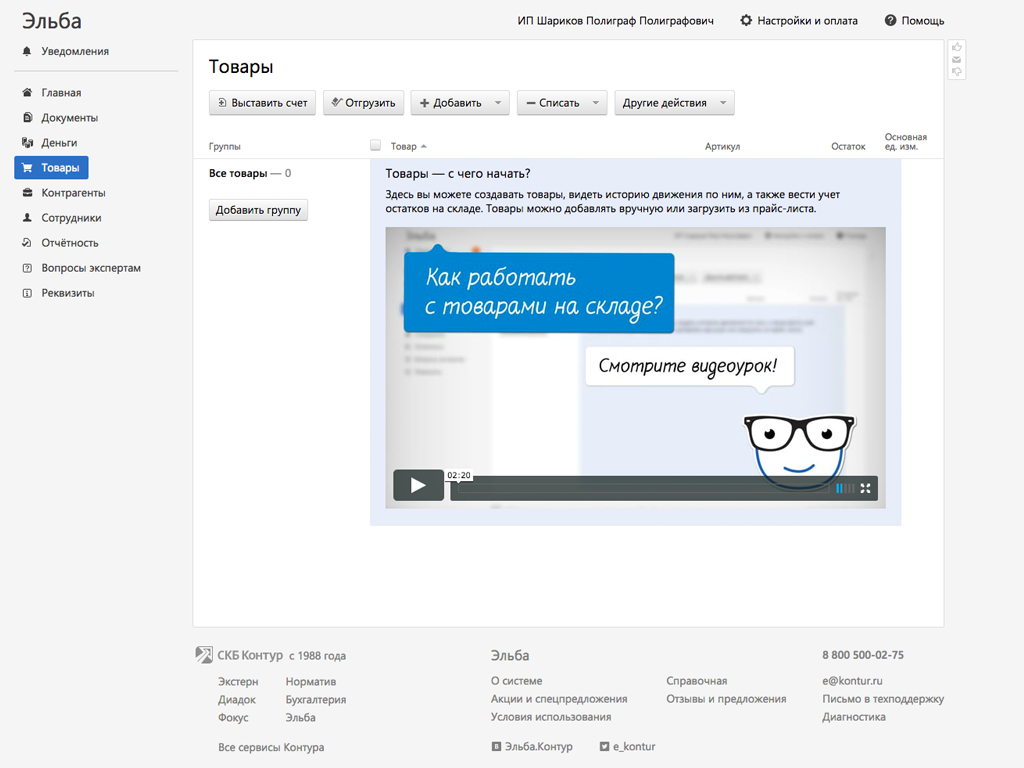Open Все сервисы Контура link
This screenshot has width=1024, height=768.
[x=271, y=747]
